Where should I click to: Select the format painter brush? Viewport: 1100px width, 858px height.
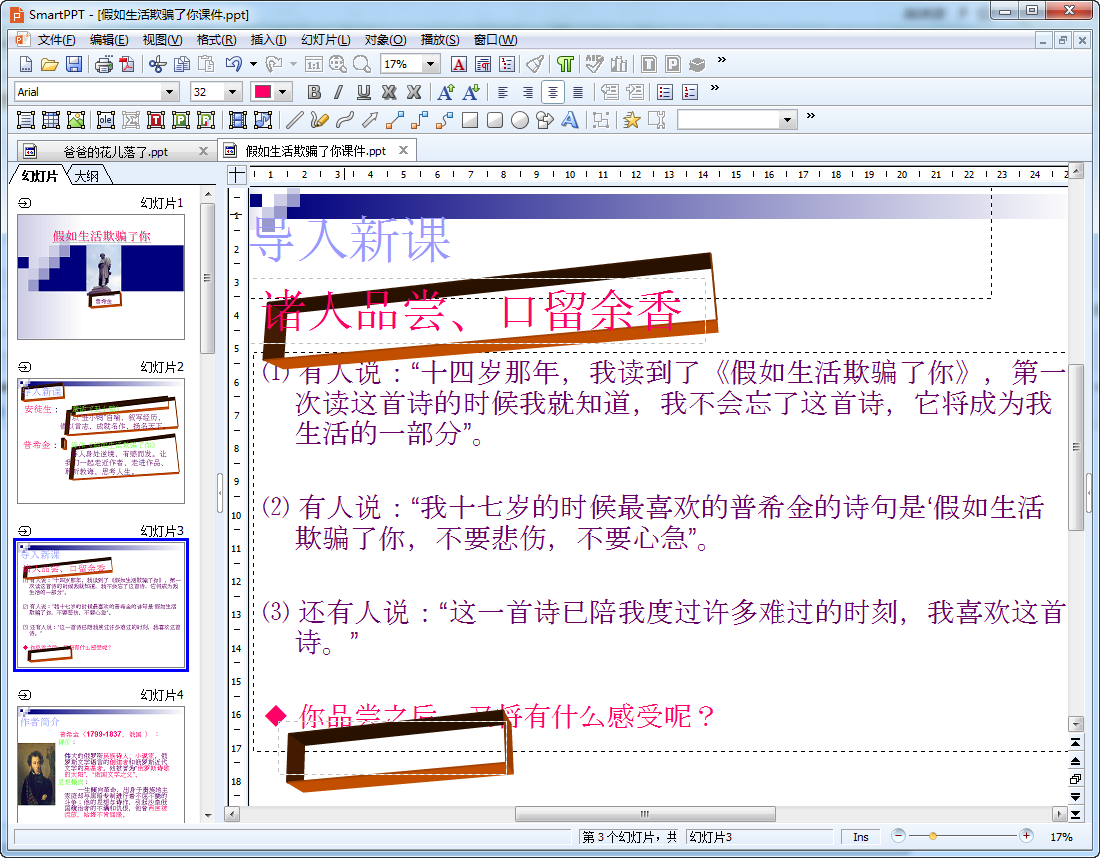click(x=535, y=65)
